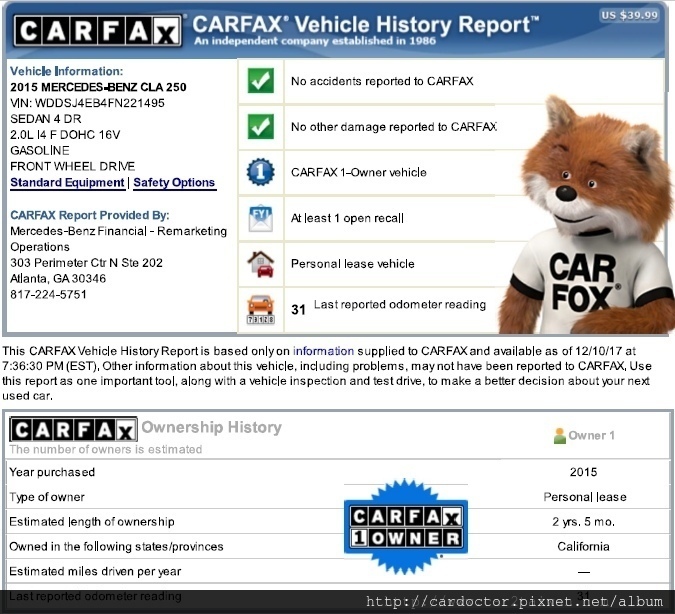Click the Car Fox mascot image
The image size is (675, 614).
pos(588,215)
